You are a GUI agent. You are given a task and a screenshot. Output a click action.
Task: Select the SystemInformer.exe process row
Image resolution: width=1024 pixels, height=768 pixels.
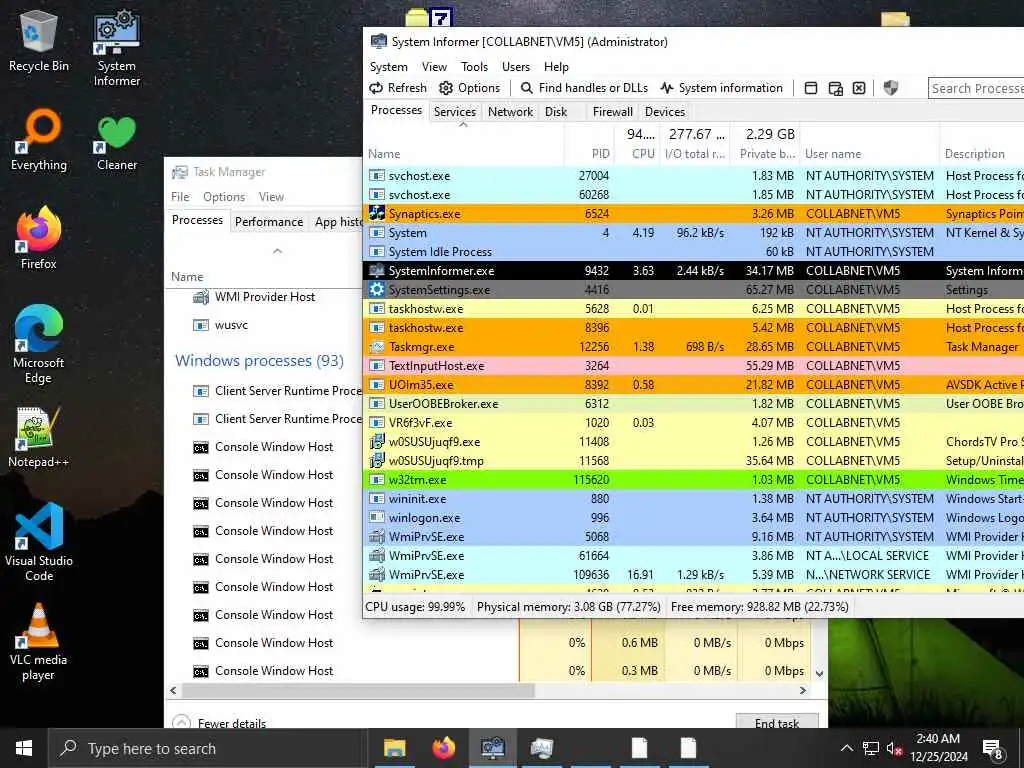[x=694, y=270]
